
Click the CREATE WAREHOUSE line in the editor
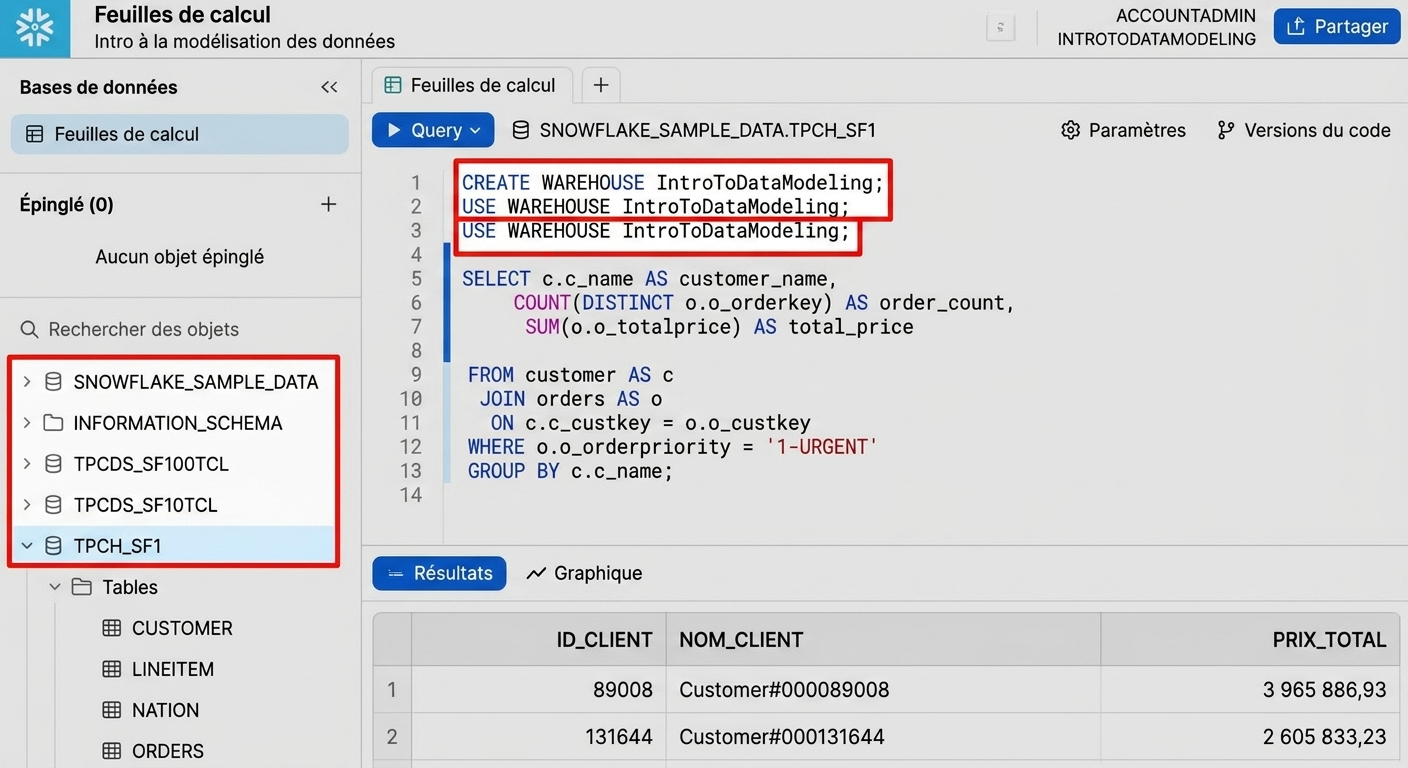click(673, 183)
